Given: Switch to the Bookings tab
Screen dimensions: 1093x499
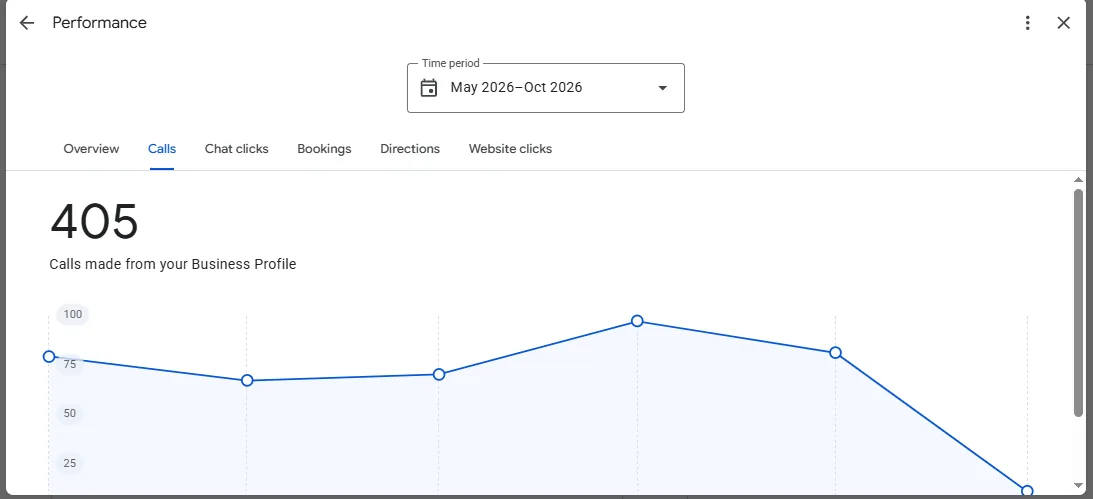Looking at the screenshot, I should click(324, 148).
